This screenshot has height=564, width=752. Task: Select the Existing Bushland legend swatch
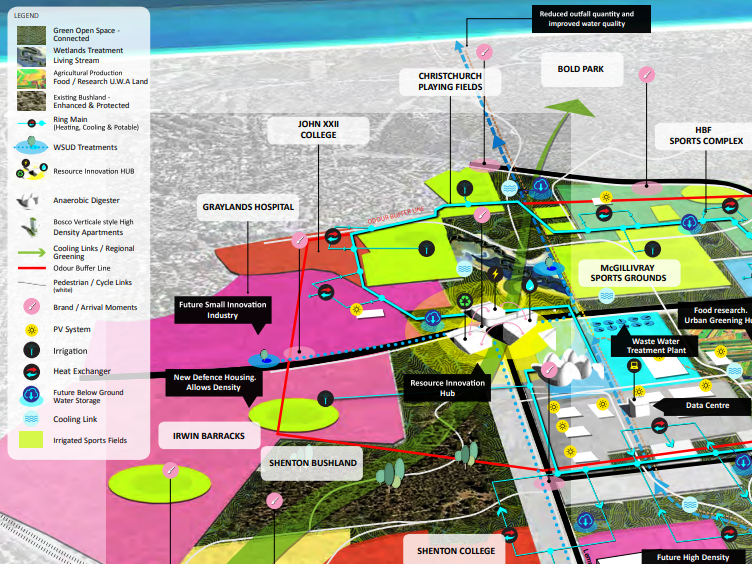tap(32, 101)
